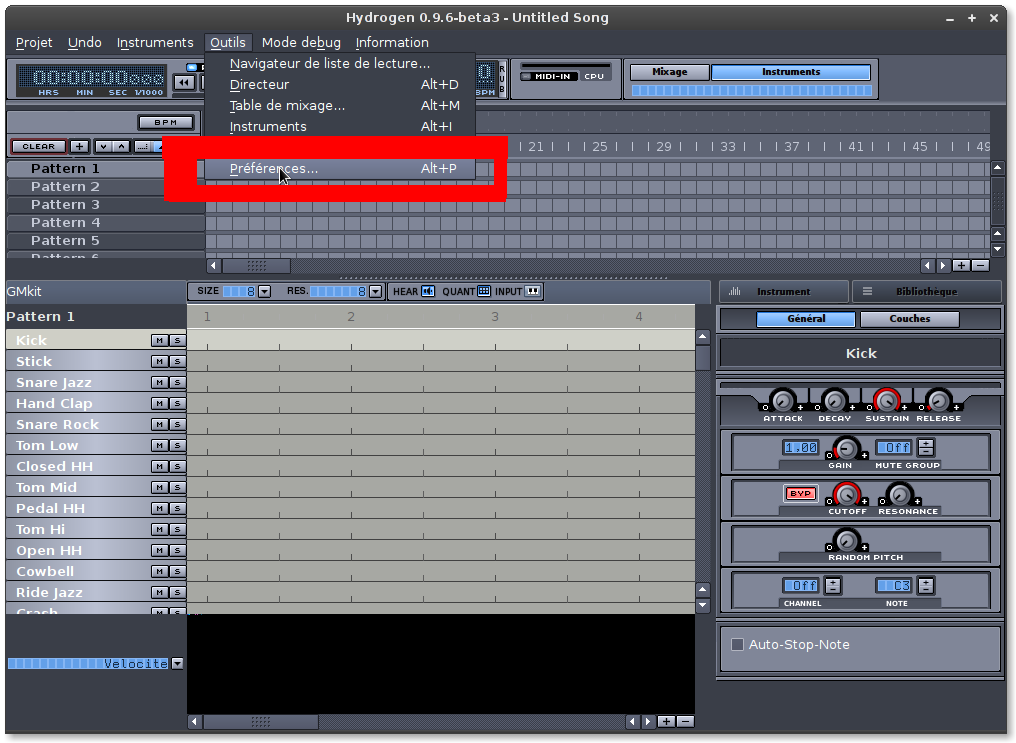Select the Ride Jazz instrument row
The width and height of the screenshot is (1016, 743).
tap(78, 593)
